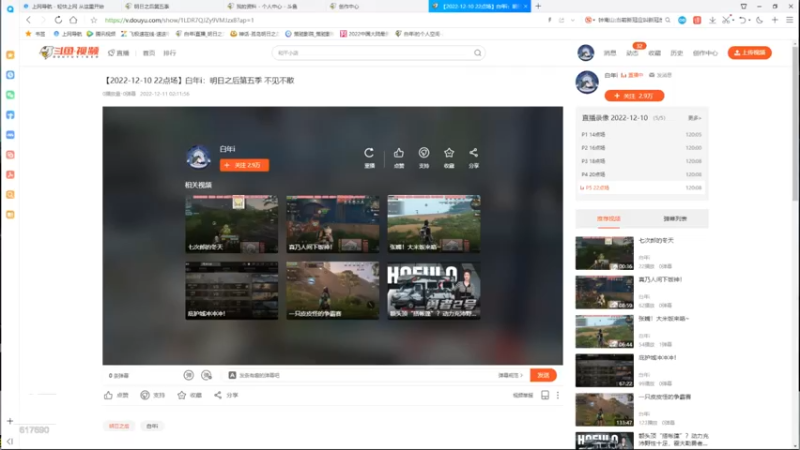Open sidebar video thumbnail with duration 06:44
800x450 pixels.
pyautogui.click(x=605, y=332)
